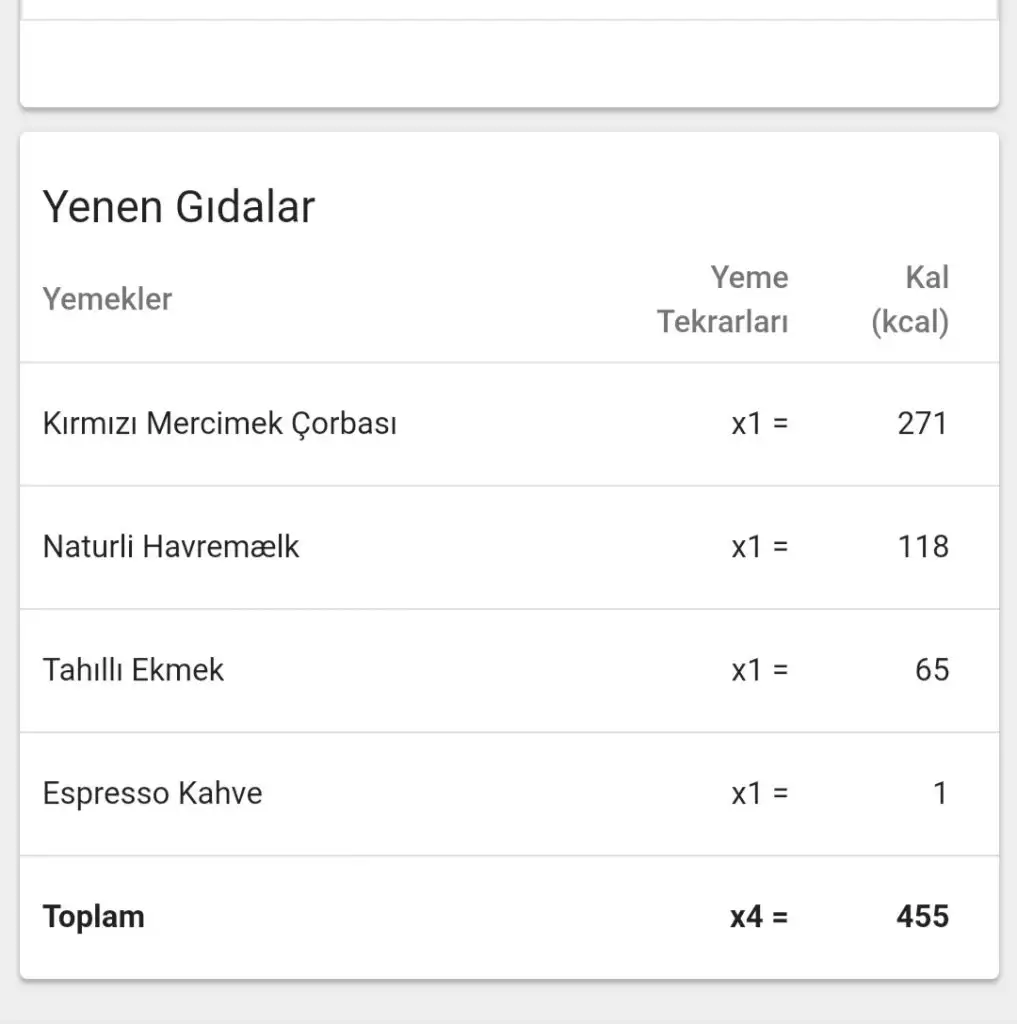Click the Toplam row label
The height and width of the screenshot is (1024, 1017).
(x=93, y=917)
